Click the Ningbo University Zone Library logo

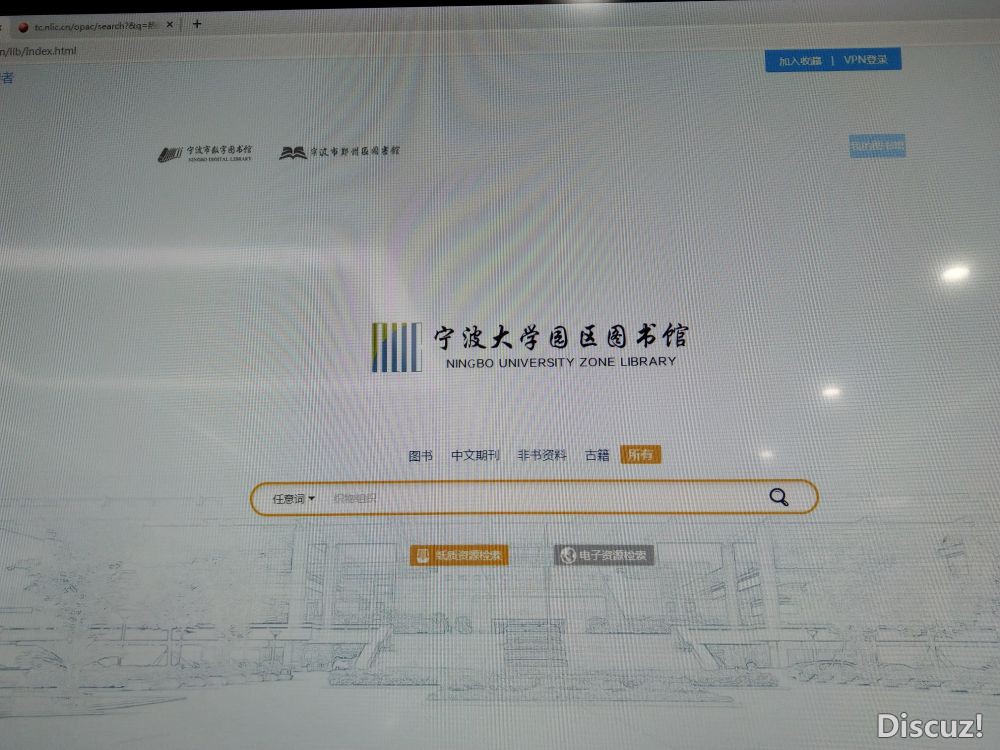pyautogui.click(x=530, y=347)
